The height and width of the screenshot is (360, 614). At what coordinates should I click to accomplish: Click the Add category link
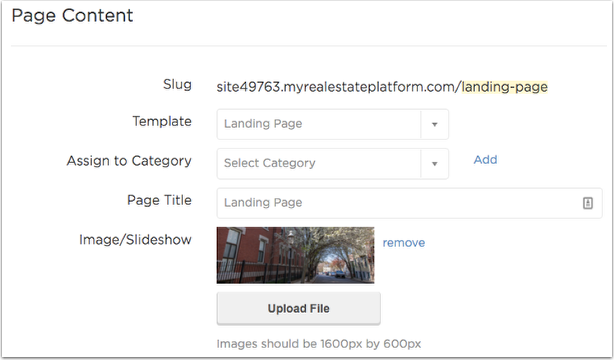[485, 159]
